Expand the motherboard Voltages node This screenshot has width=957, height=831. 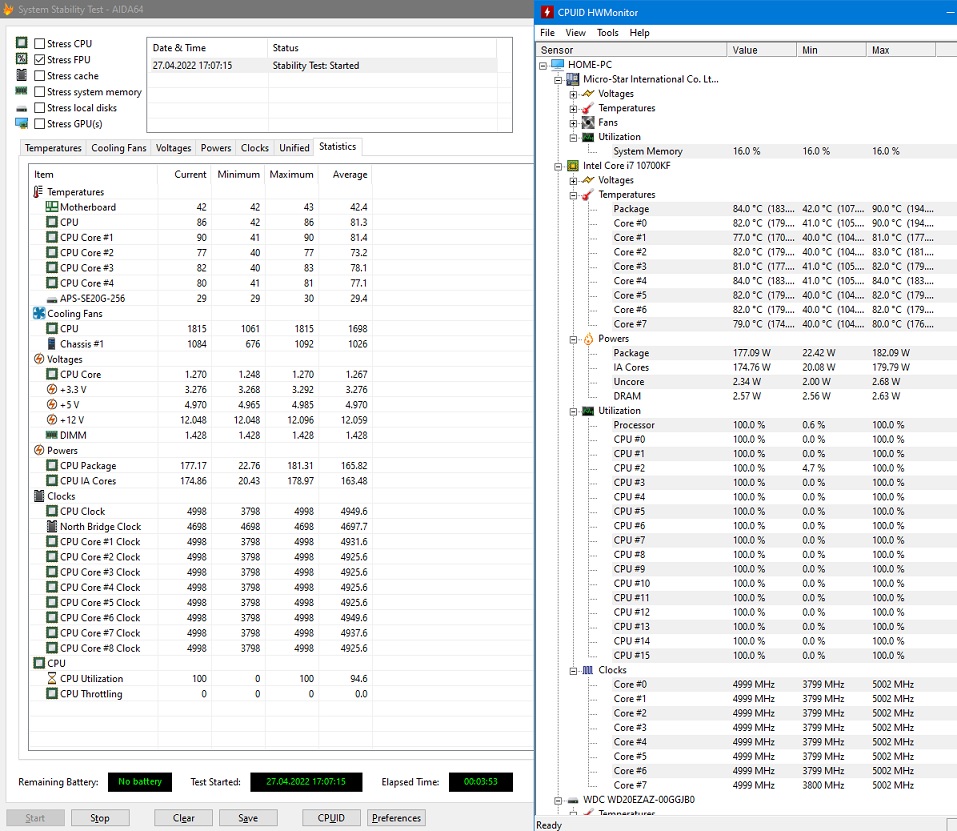573,95
